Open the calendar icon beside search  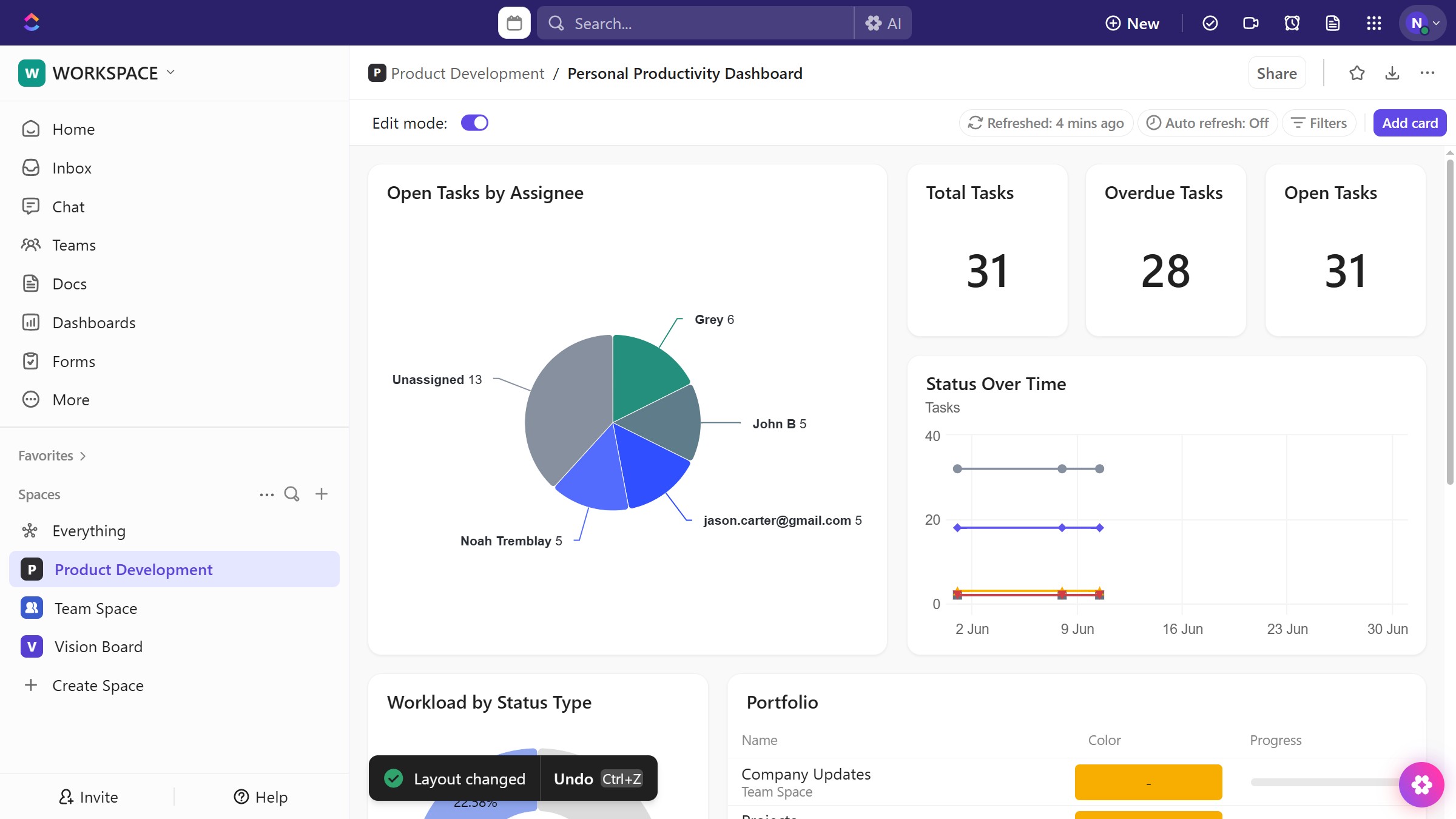click(x=514, y=23)
